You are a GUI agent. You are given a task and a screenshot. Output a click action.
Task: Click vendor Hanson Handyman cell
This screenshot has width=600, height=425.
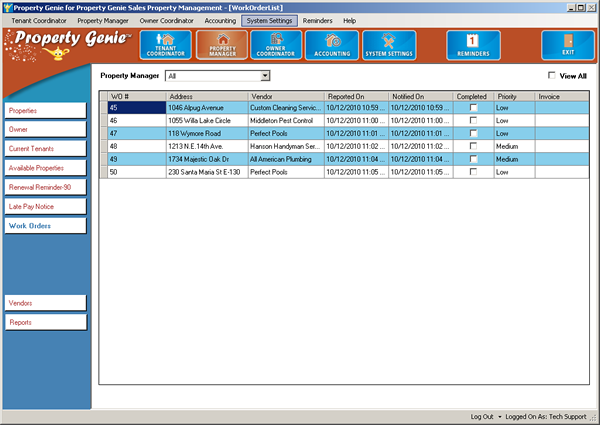[286, 146]
